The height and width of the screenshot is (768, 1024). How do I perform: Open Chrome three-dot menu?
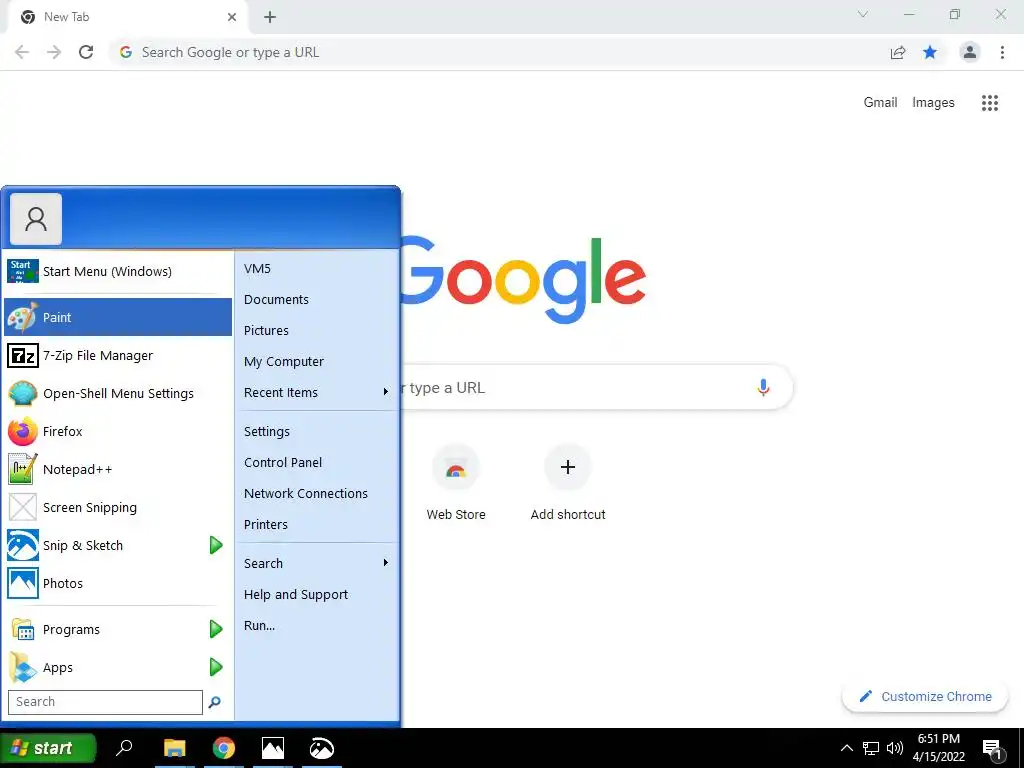click(x=1002, y=52)
